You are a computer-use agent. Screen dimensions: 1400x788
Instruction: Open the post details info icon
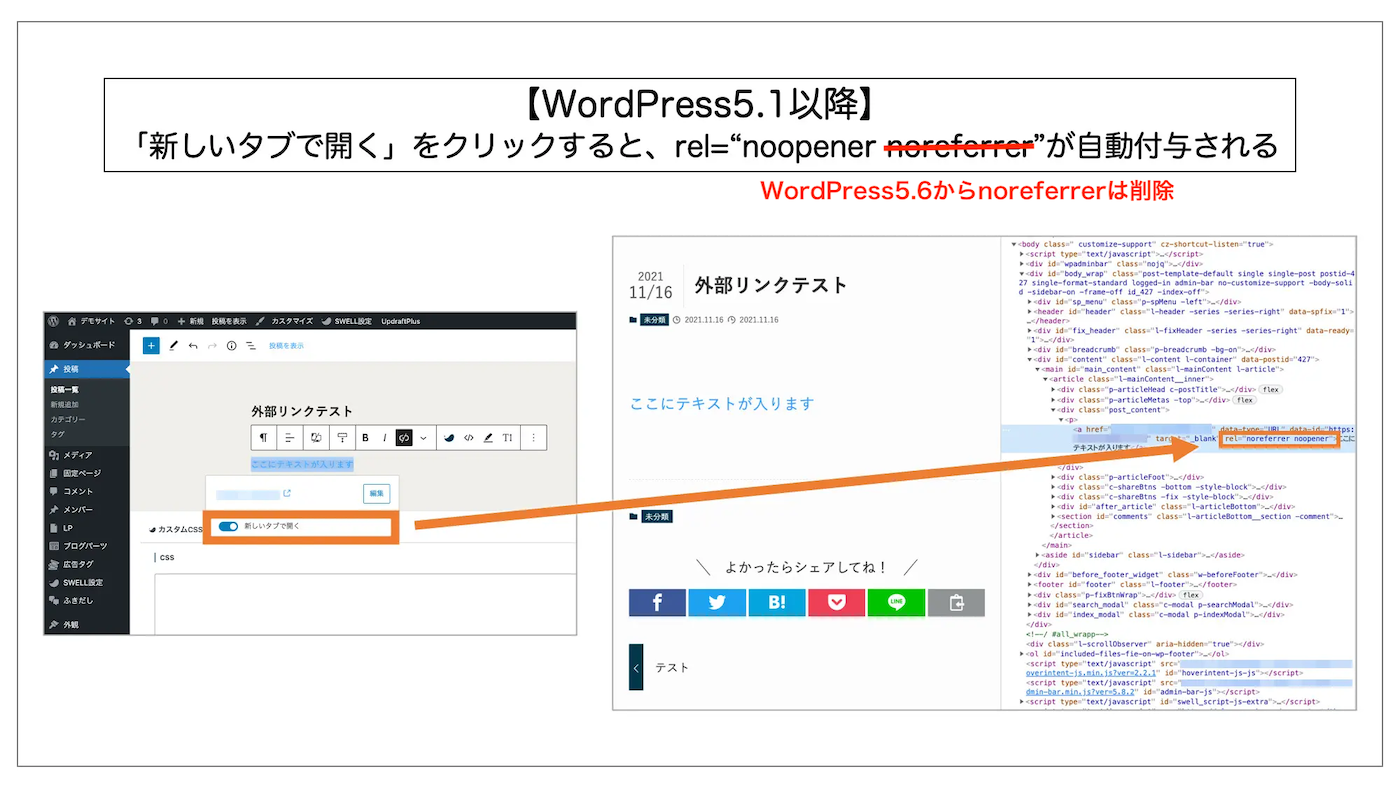231,345
